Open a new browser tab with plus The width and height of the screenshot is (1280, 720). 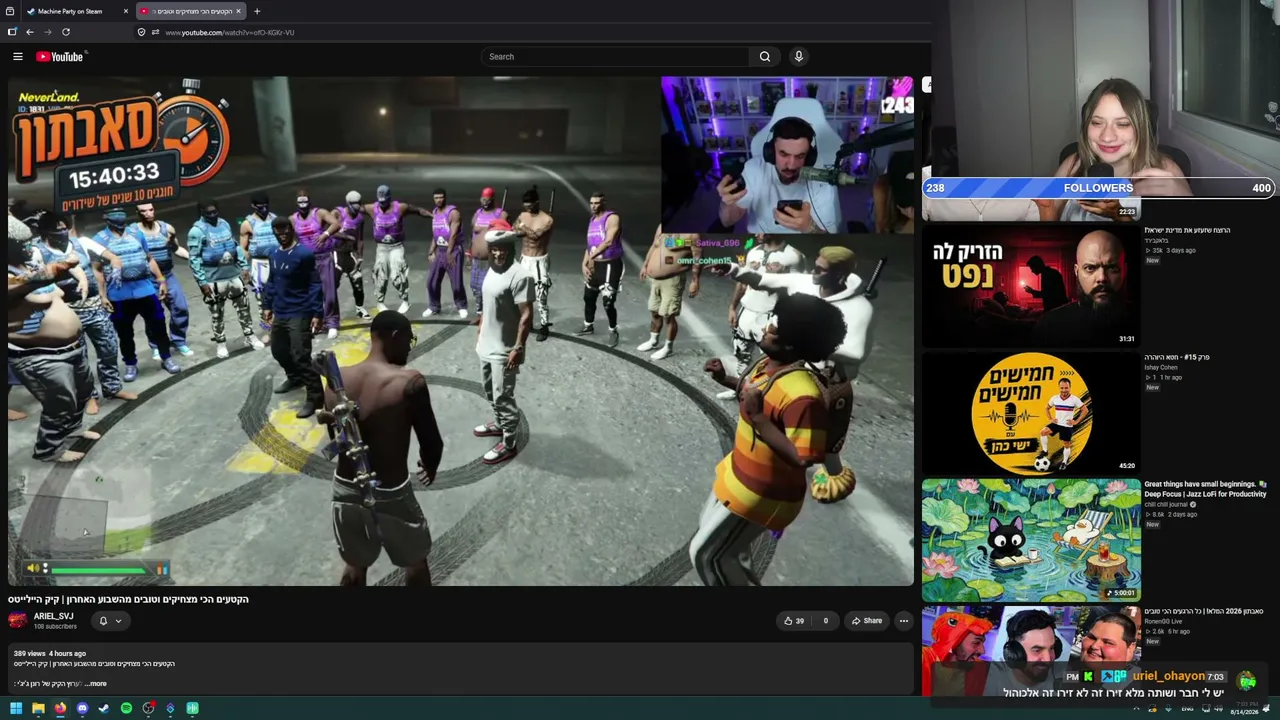point(257,12)
